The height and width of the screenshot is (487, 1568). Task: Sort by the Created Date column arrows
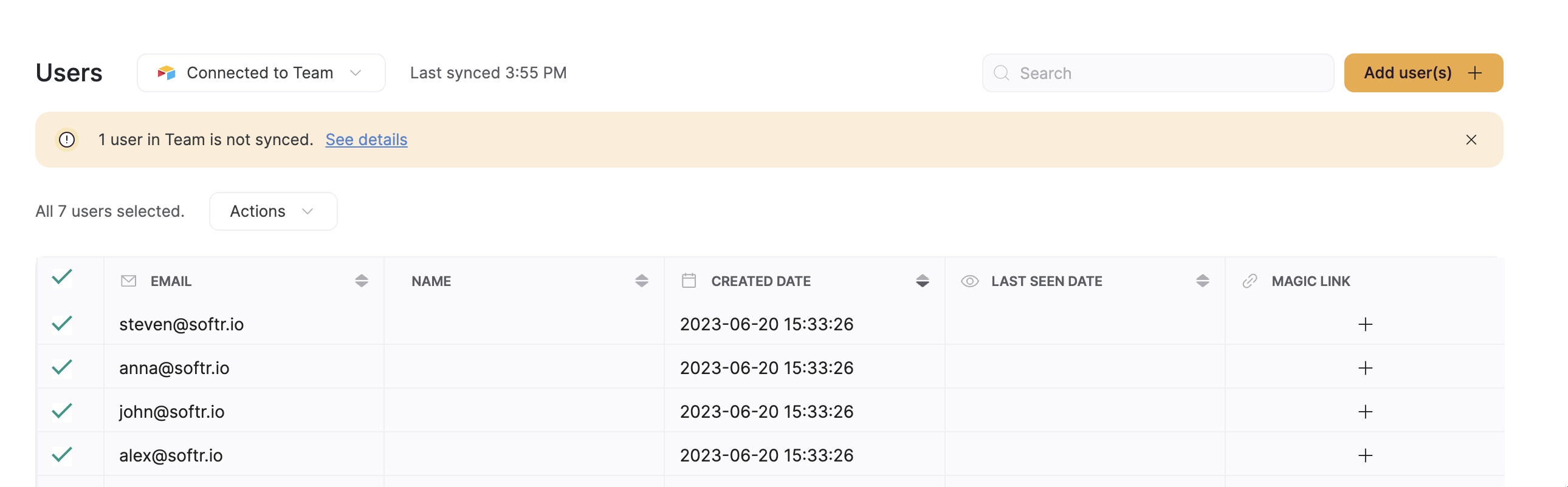point(922,281)
